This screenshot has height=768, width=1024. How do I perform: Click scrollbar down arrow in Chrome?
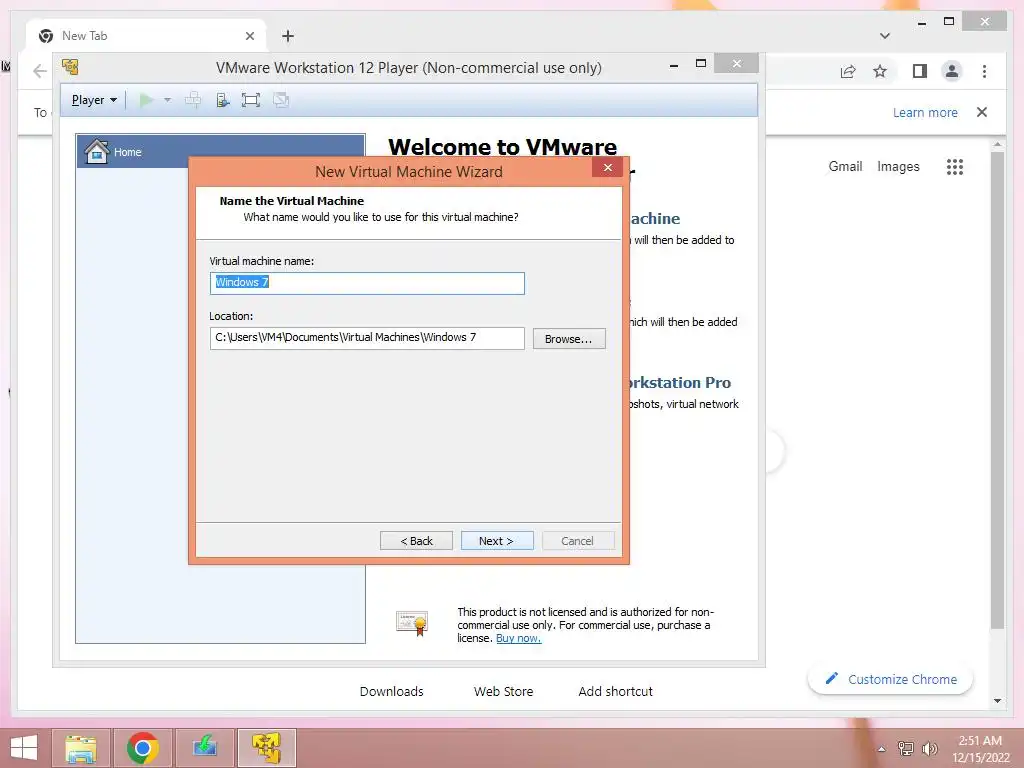997,701
